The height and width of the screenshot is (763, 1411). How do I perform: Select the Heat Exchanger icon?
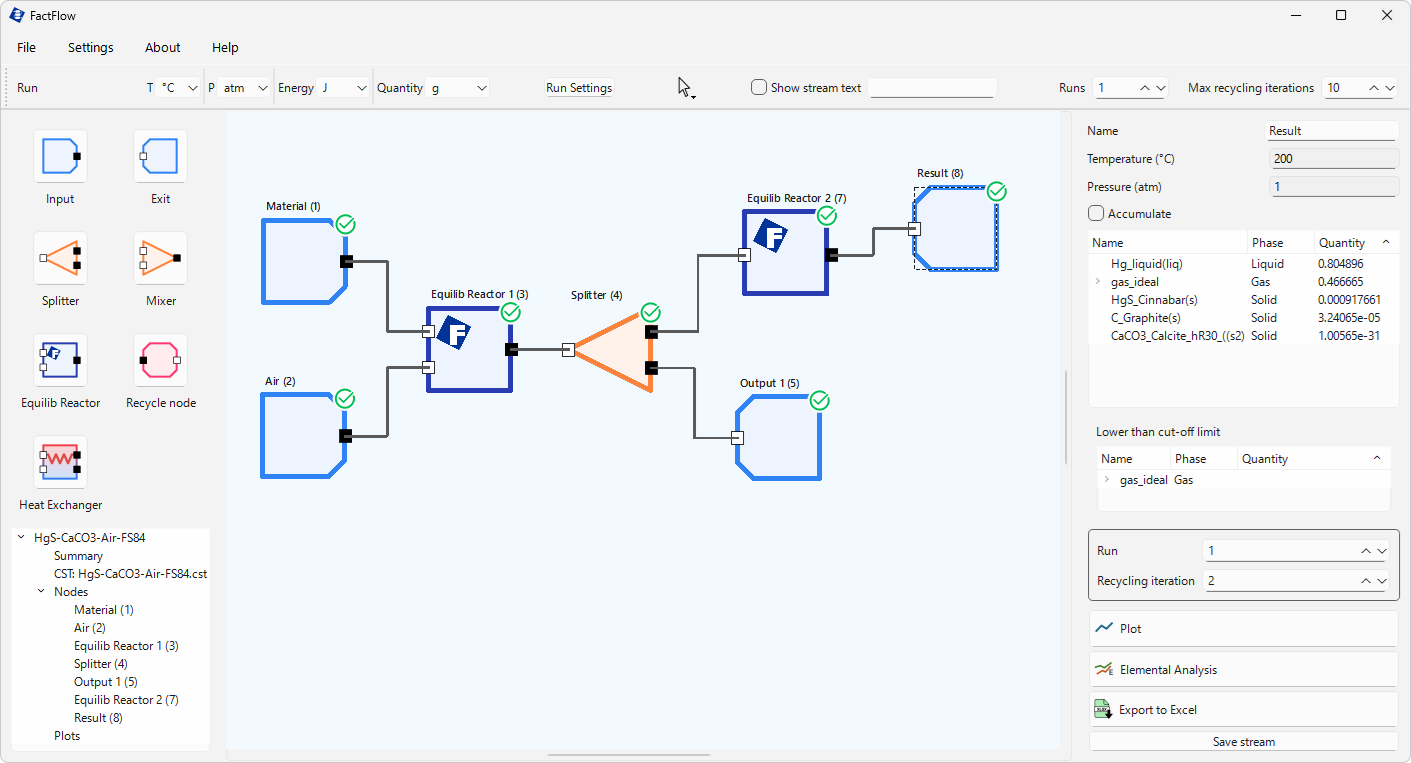click(x=60, y=463)
